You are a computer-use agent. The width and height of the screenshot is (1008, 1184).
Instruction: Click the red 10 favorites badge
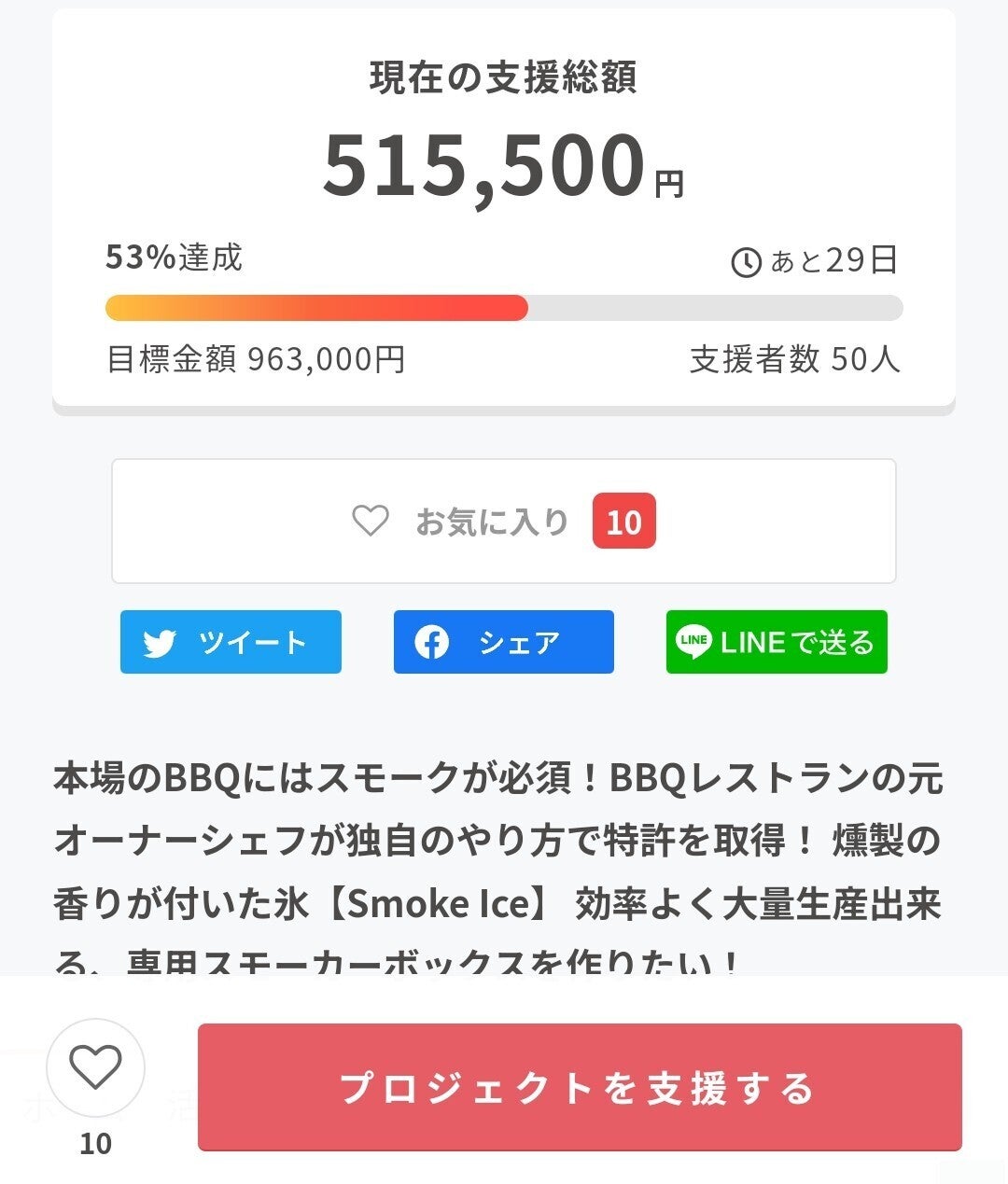[623, 522]
